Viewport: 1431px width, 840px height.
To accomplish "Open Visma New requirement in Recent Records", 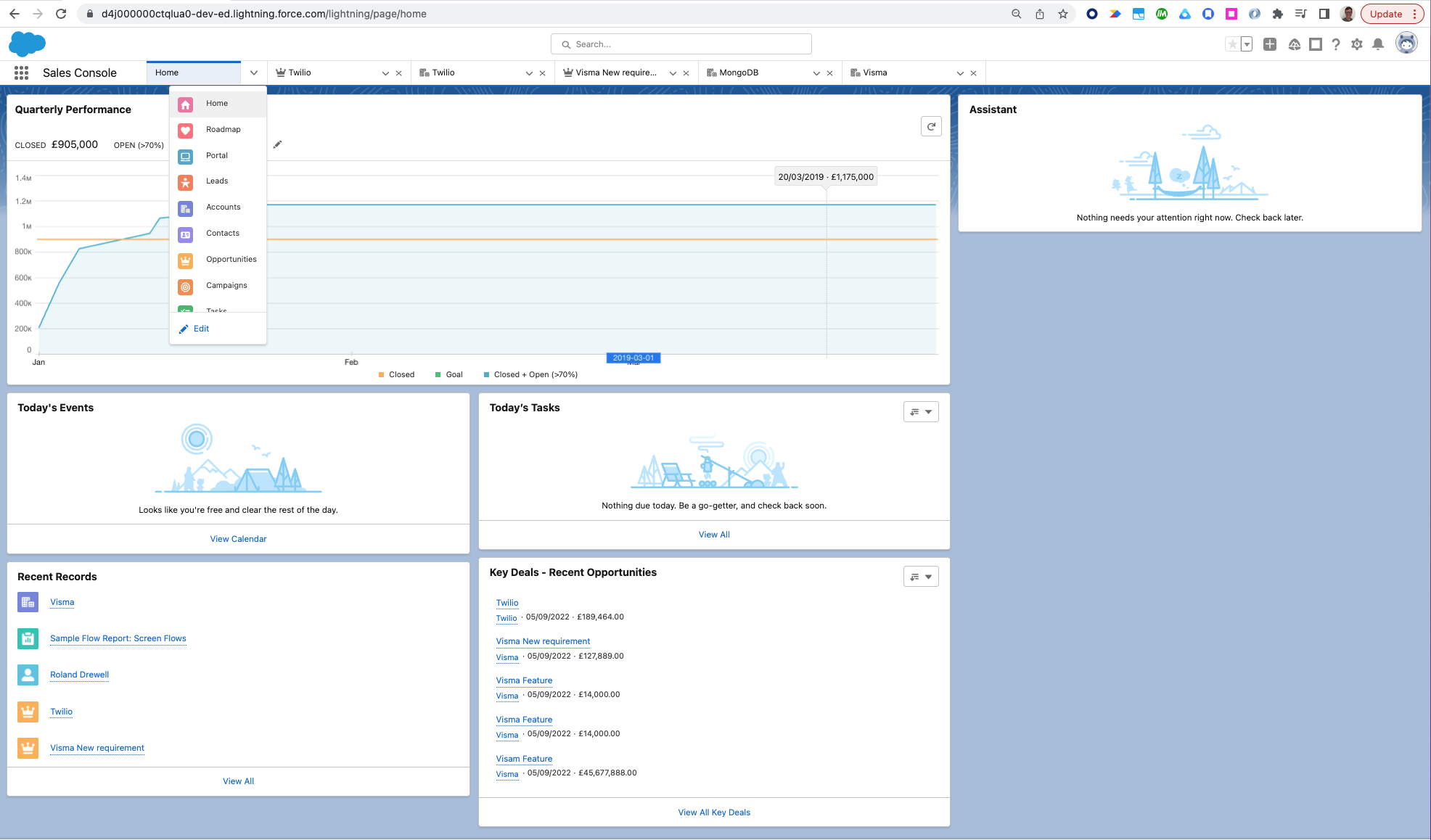I will coord(97,748).
